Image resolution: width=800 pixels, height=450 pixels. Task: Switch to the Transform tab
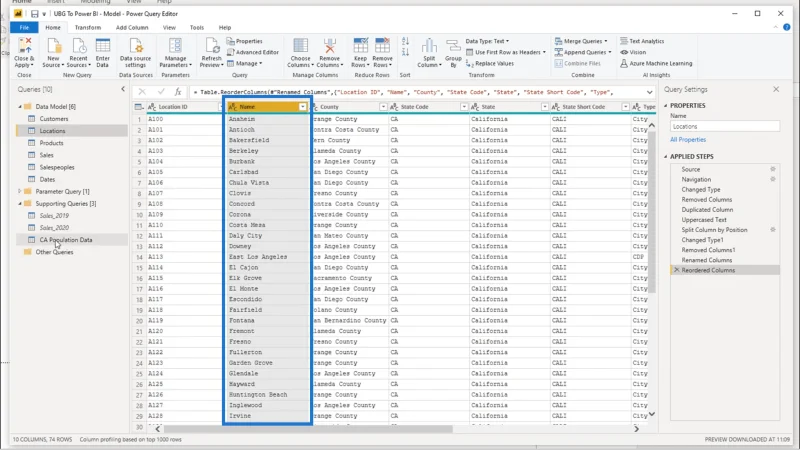[88, 28]
